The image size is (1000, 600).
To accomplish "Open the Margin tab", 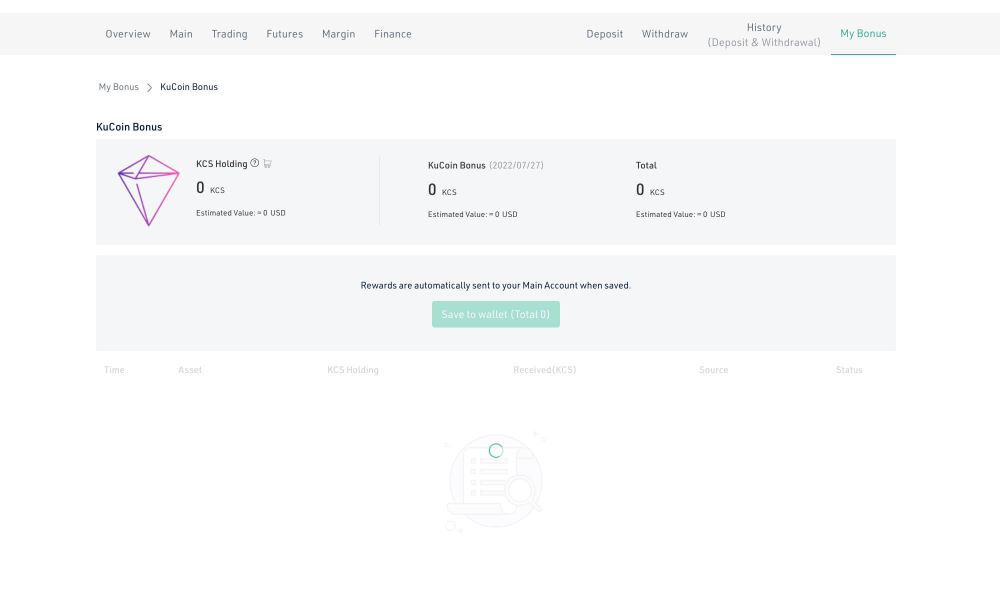I will [339, 34].
